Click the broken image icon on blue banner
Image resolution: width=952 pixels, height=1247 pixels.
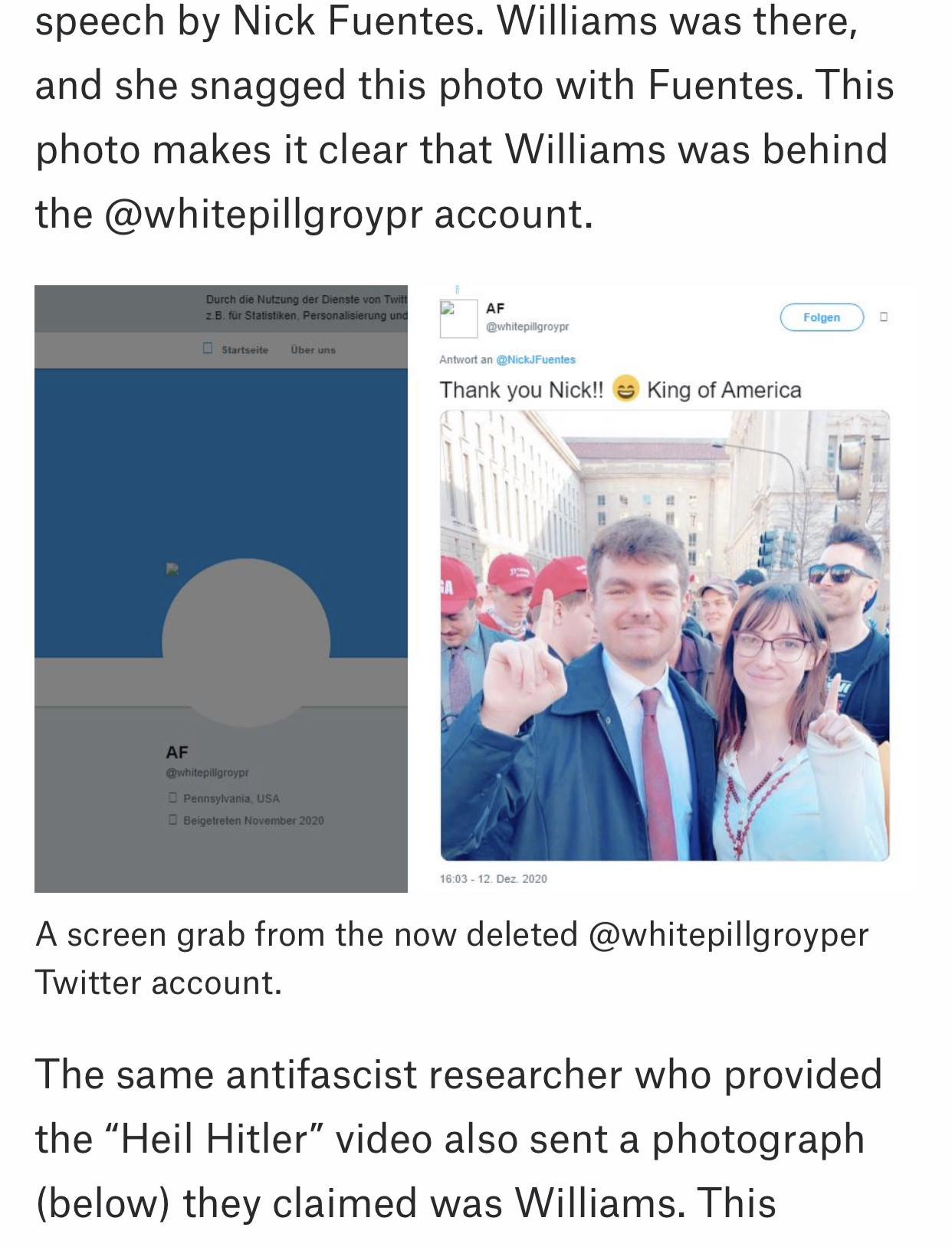[172, 569]
